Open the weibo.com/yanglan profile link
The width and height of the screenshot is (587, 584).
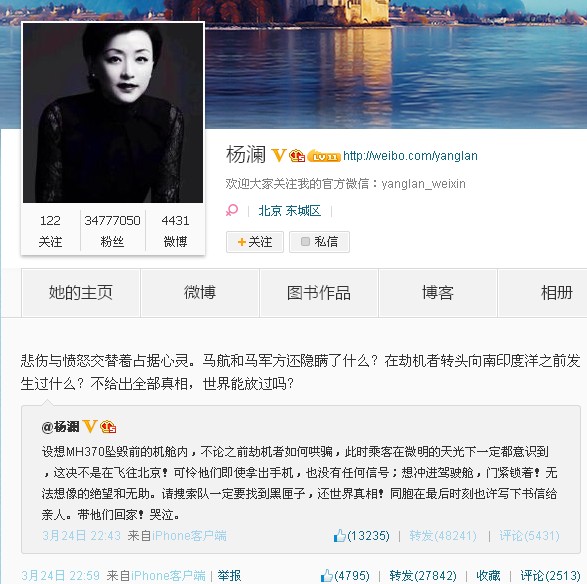click(x=410, y=155)
